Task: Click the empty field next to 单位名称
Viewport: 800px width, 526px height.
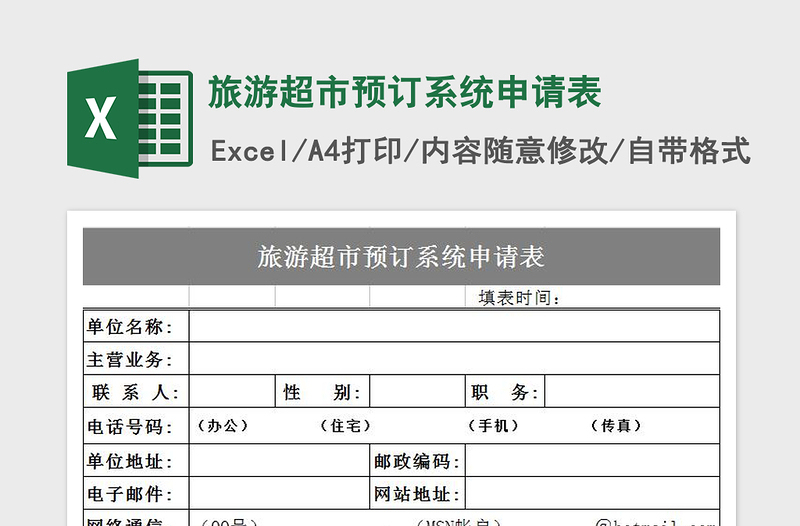Action: click(x=454, y=326)
